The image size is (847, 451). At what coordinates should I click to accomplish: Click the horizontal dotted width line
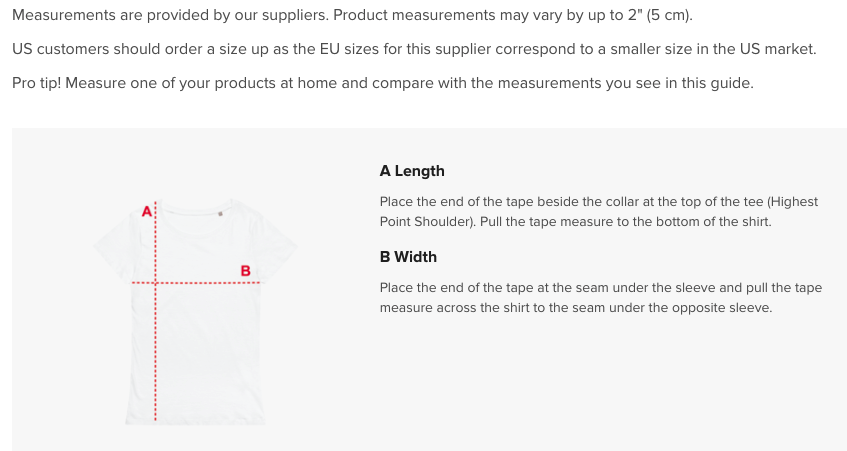[x=196, y=282]
